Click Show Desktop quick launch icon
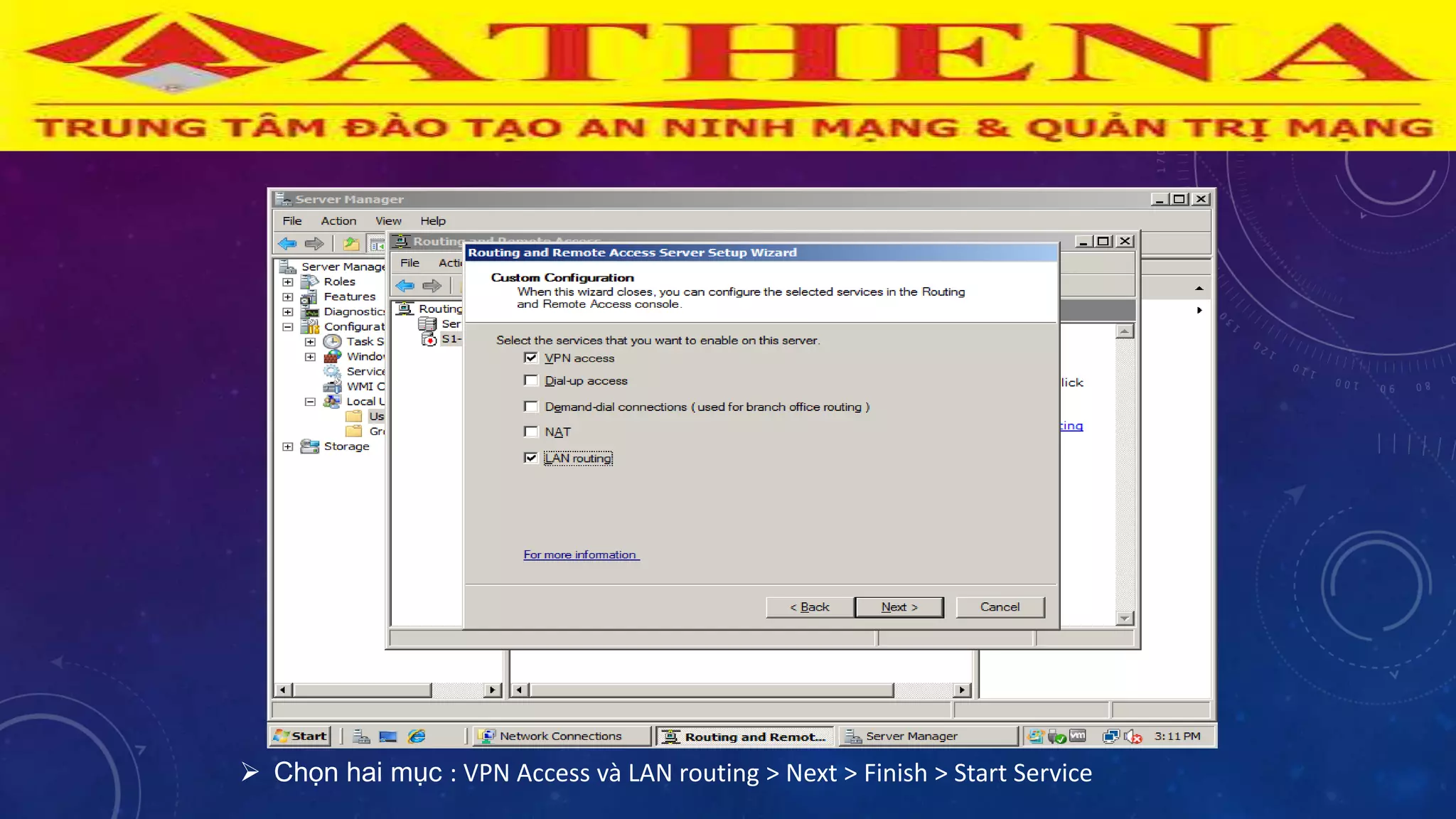The width and height of the screenshot is (1456, 819). pos(388,737)
